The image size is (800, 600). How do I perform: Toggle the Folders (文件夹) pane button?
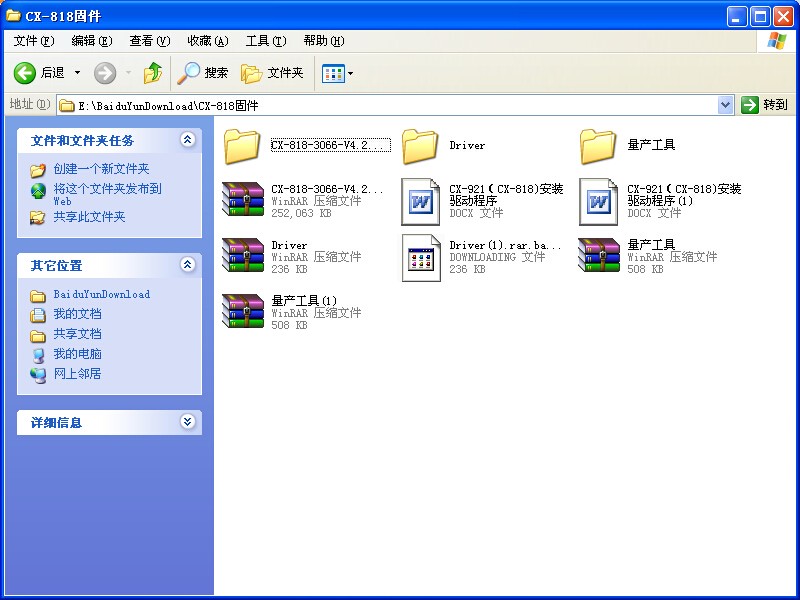[272, 73]
